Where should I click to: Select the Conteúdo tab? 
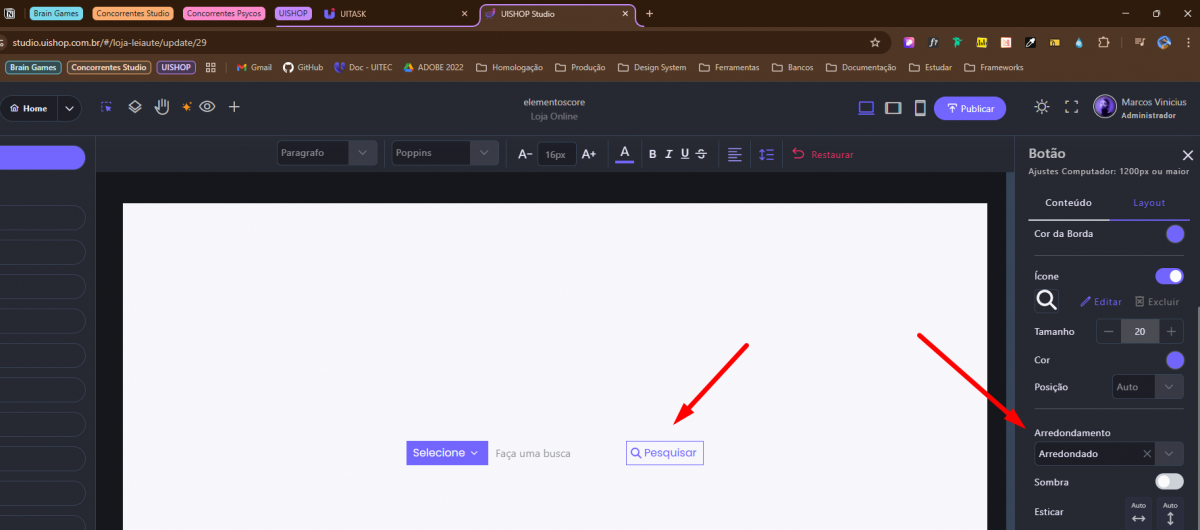click(x=1068, y=203)
